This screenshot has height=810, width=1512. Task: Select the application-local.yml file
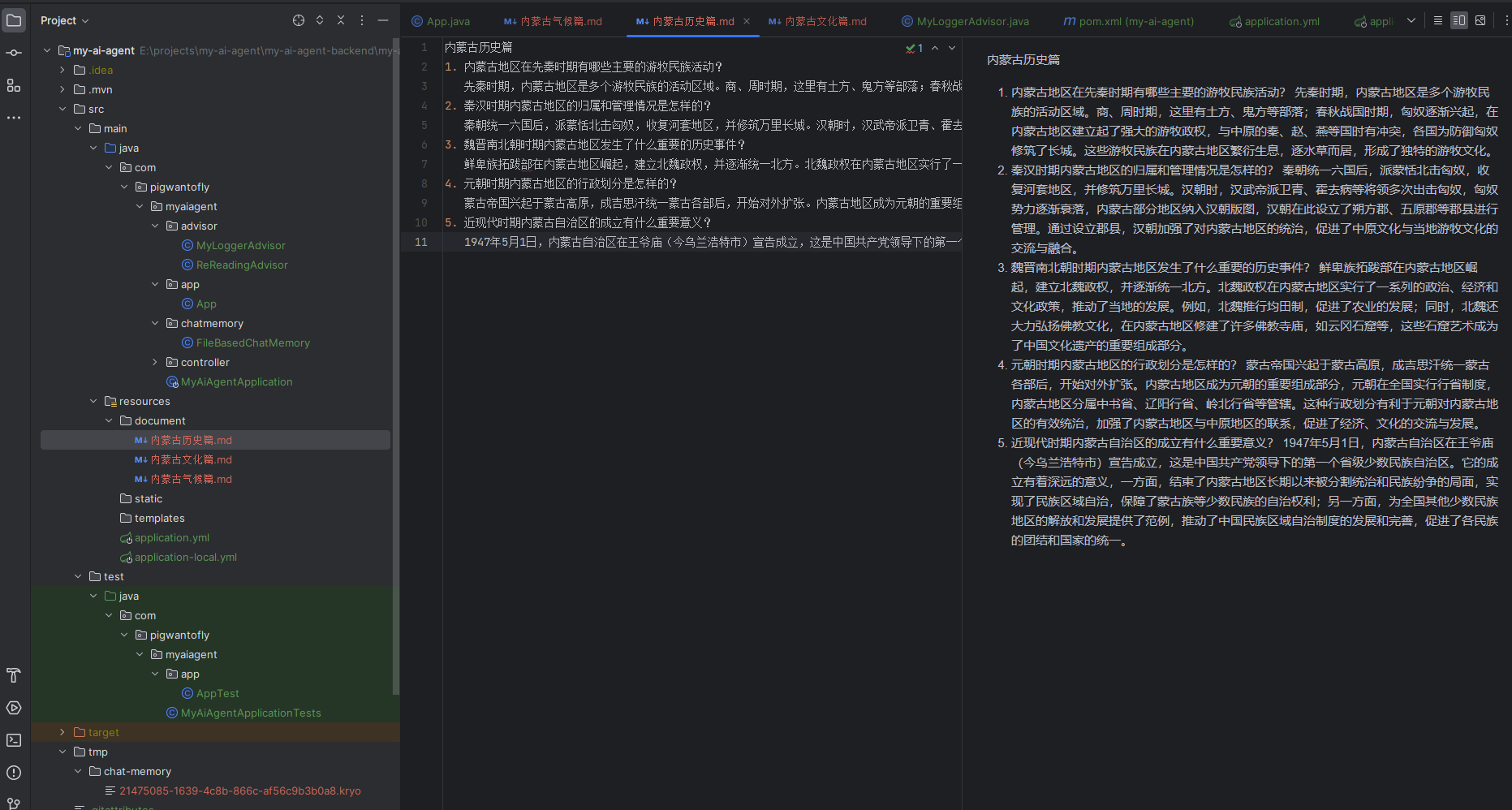point(186,557)
